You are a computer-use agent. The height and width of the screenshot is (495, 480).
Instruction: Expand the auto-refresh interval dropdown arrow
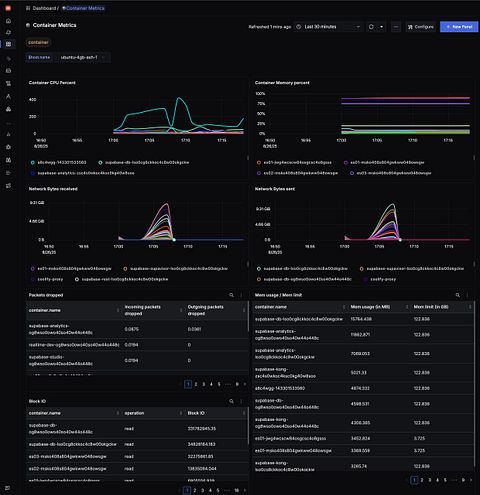coord(381,27)
